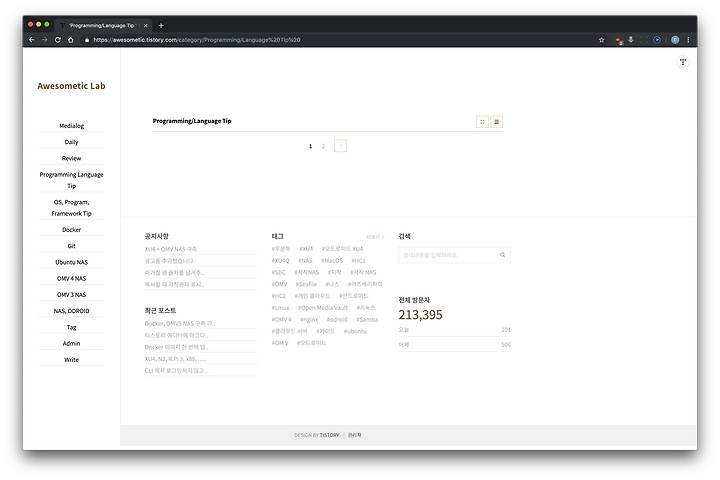Open the OMV 3 NAS category
This screenshot has height=480, width=720.
[72, 295]
